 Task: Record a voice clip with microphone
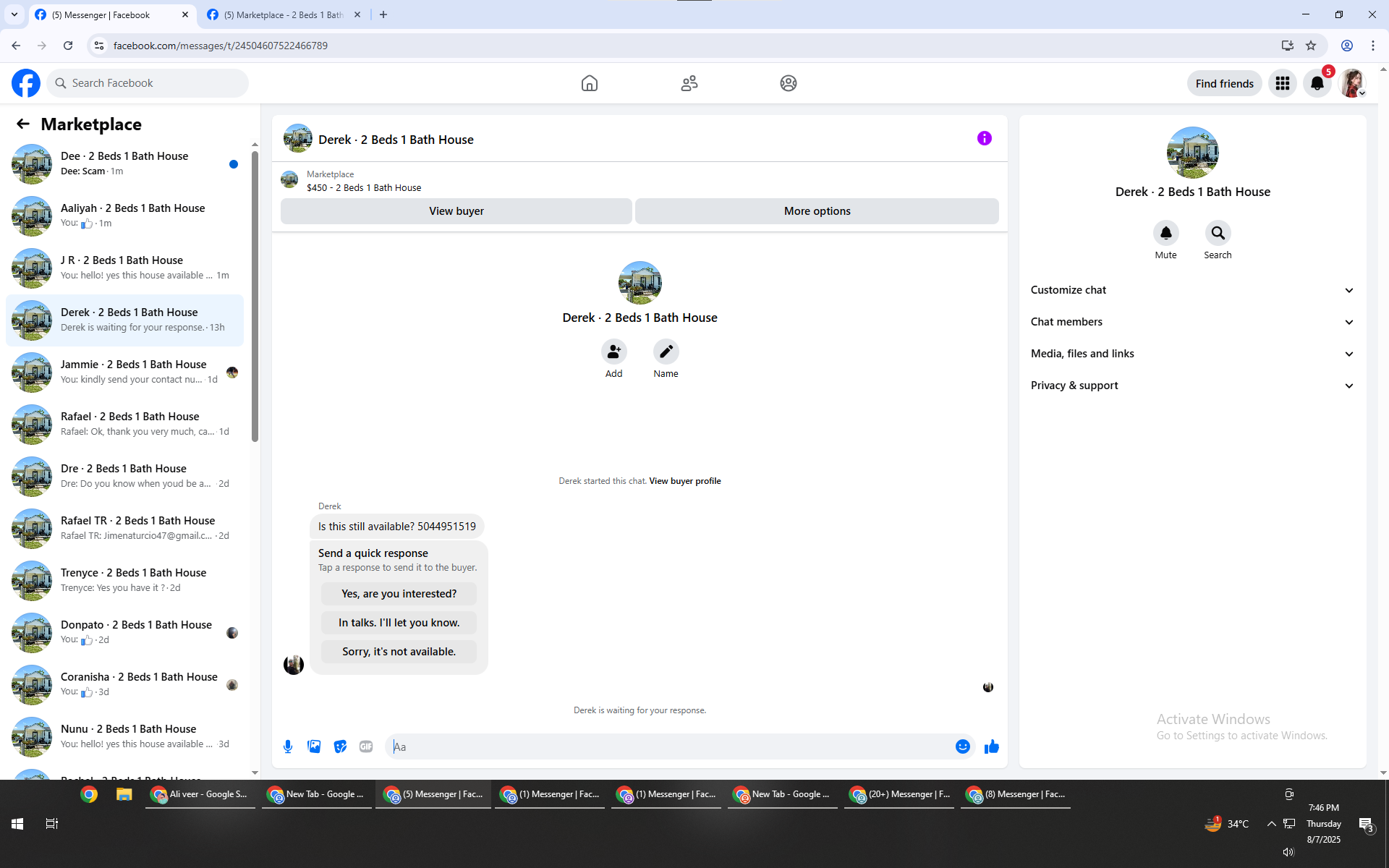coord(288,746)
